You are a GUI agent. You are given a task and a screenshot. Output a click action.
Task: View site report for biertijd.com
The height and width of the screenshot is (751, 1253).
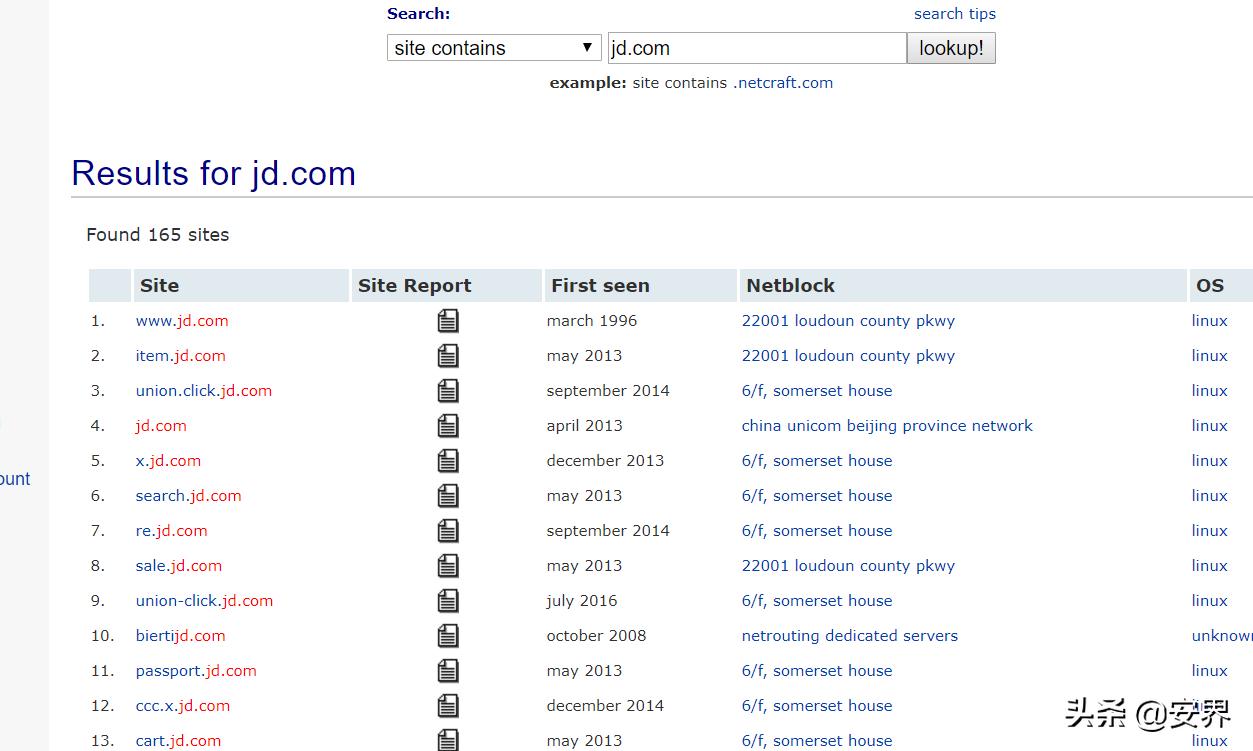(x=448, y=636)
